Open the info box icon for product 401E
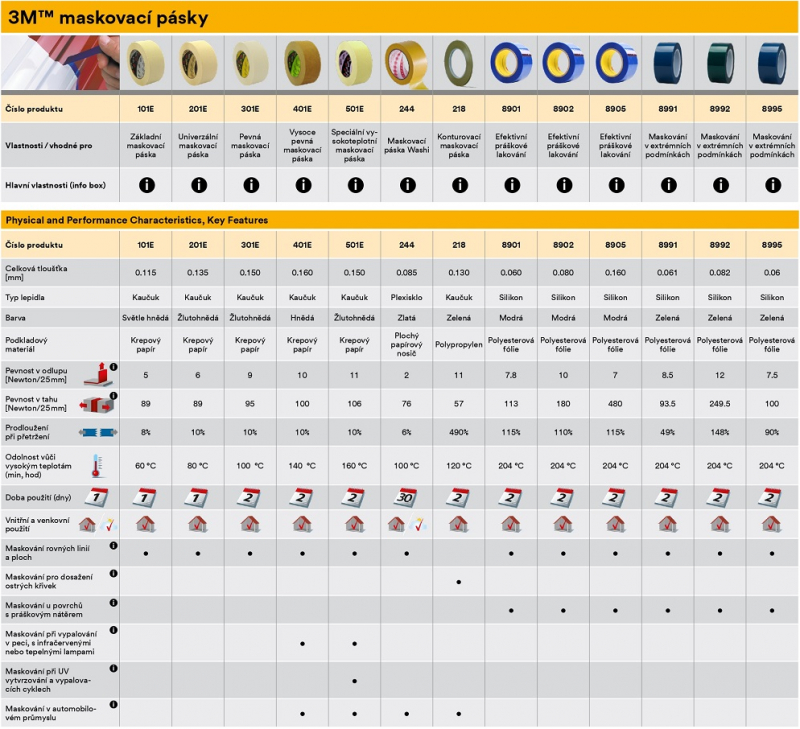800x729 pixels. (x=304, y=185)
